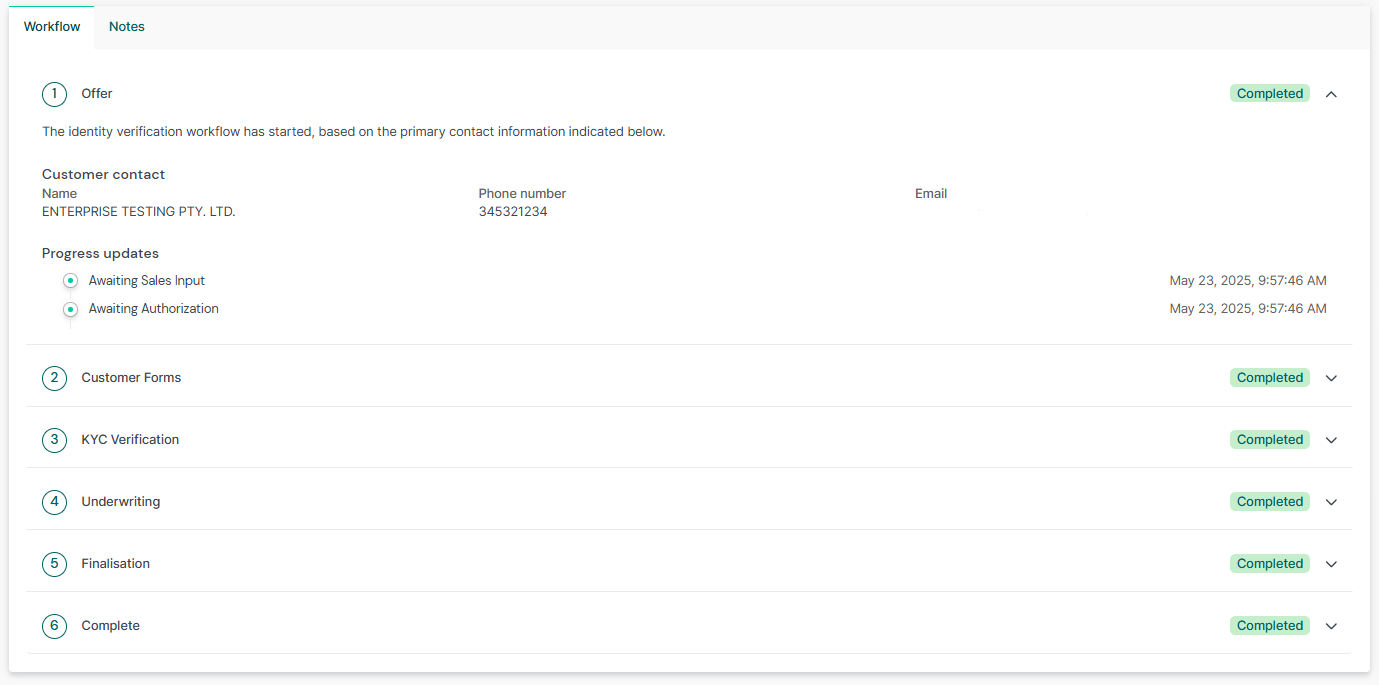
Task: Click the Offer step Completed badge
Action: coord(1269,93)
